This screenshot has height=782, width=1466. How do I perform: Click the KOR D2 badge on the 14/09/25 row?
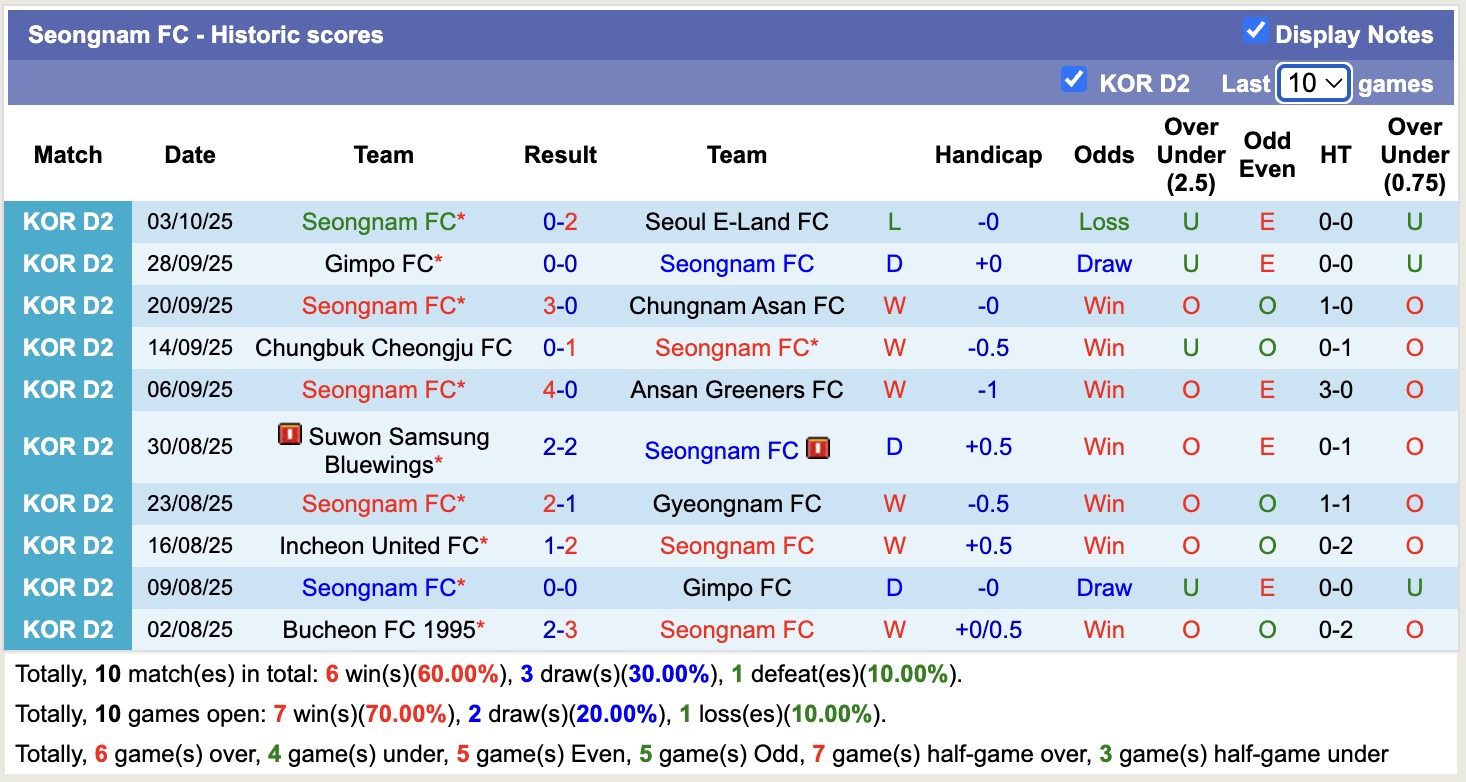(67, 347)
